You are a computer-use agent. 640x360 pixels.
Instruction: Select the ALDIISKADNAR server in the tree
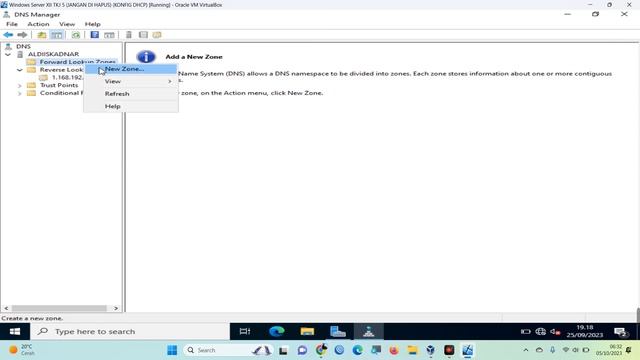tap(53, 54)
